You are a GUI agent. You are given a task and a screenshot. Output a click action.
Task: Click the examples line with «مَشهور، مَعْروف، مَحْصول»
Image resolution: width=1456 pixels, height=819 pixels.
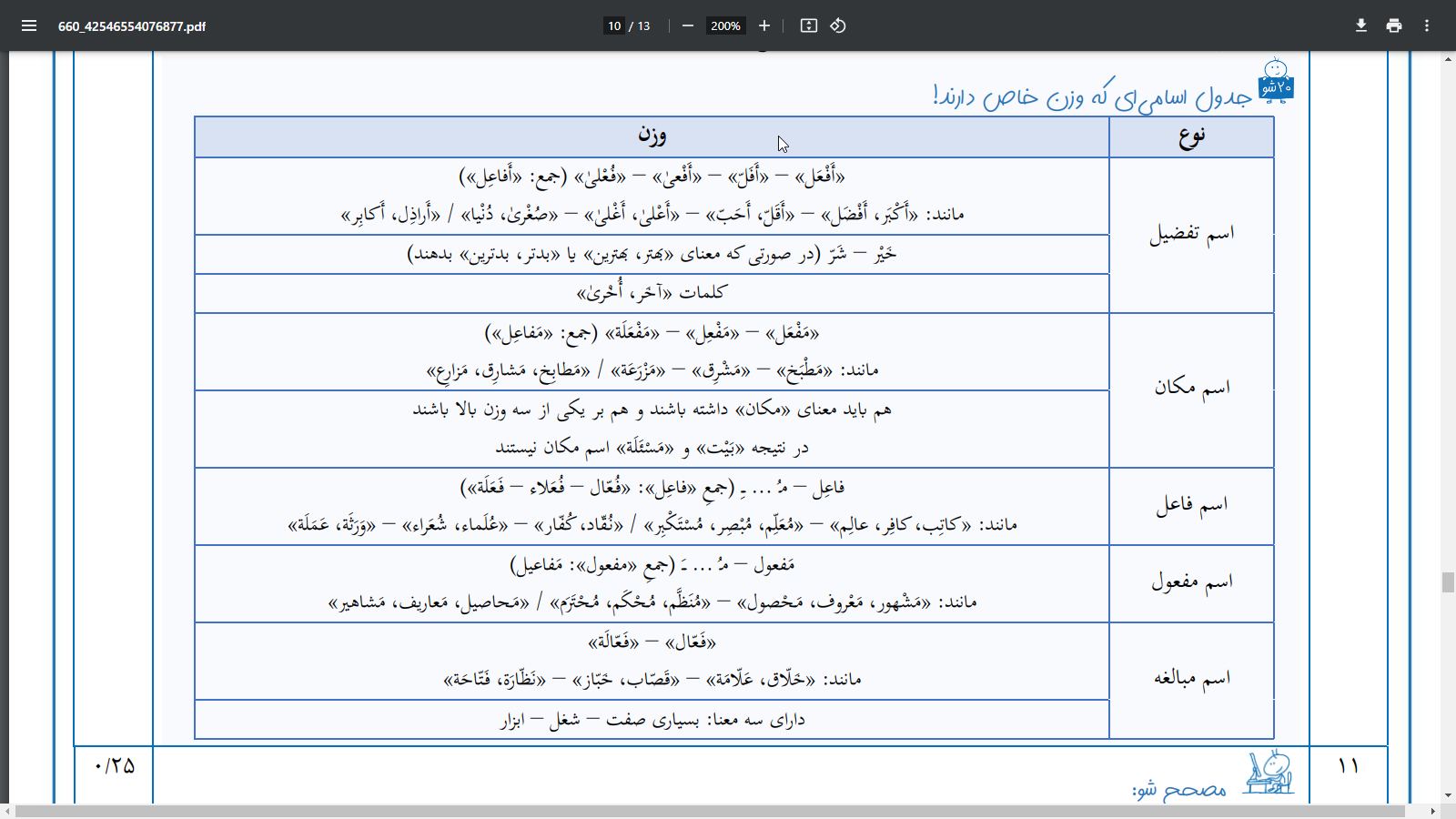[652, 602]
